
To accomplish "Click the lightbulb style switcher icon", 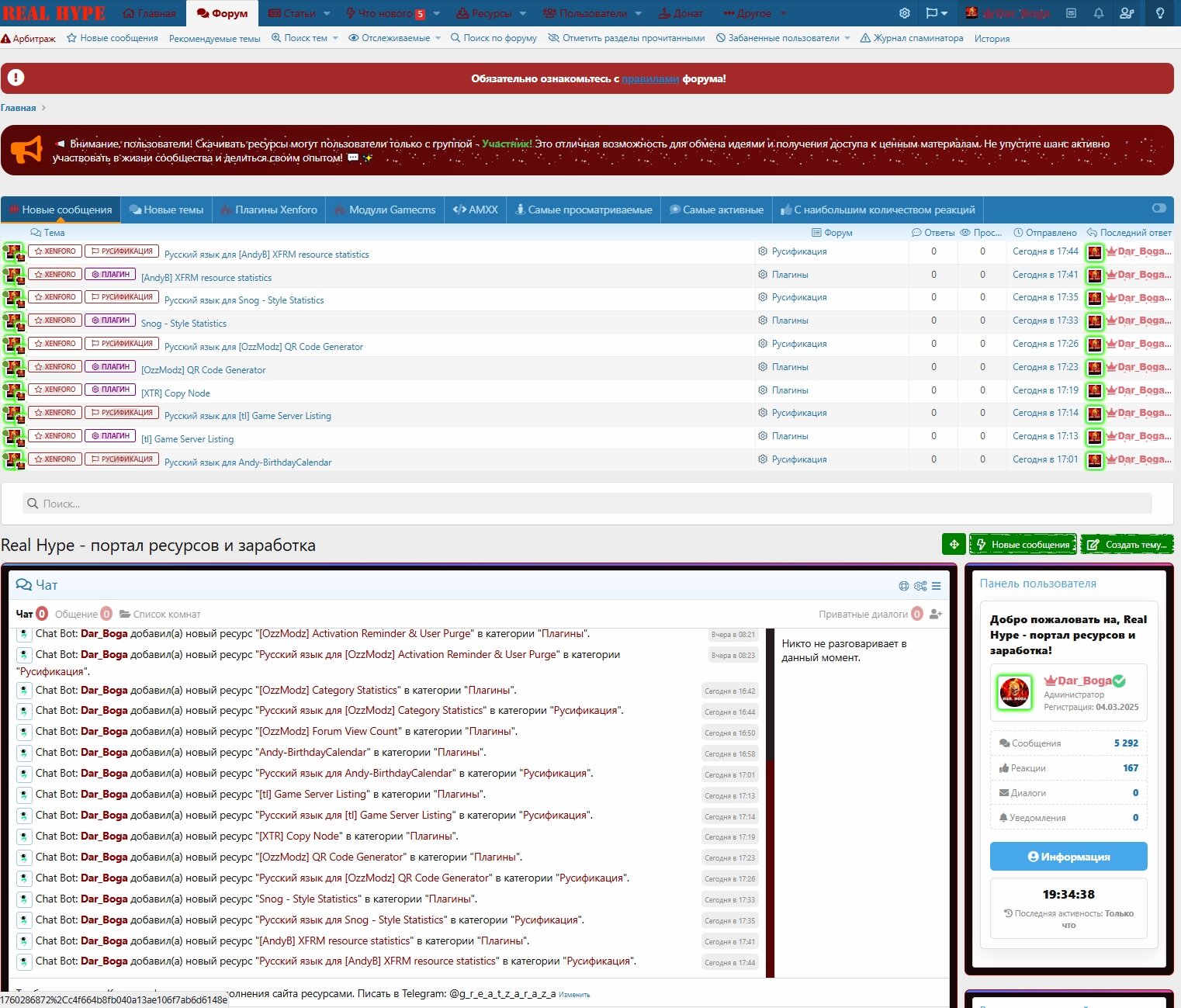I will (x=1160, y=13).
